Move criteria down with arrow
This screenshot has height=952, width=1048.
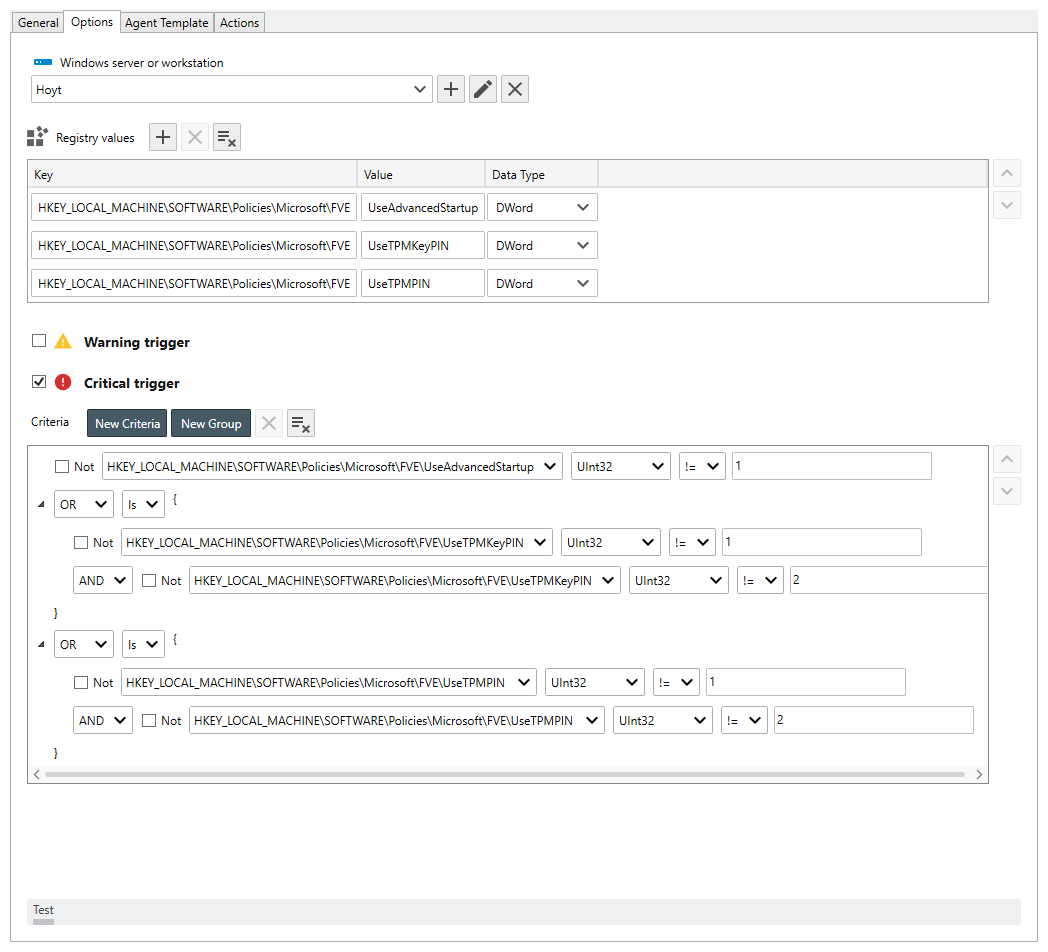coord(1007,491)
